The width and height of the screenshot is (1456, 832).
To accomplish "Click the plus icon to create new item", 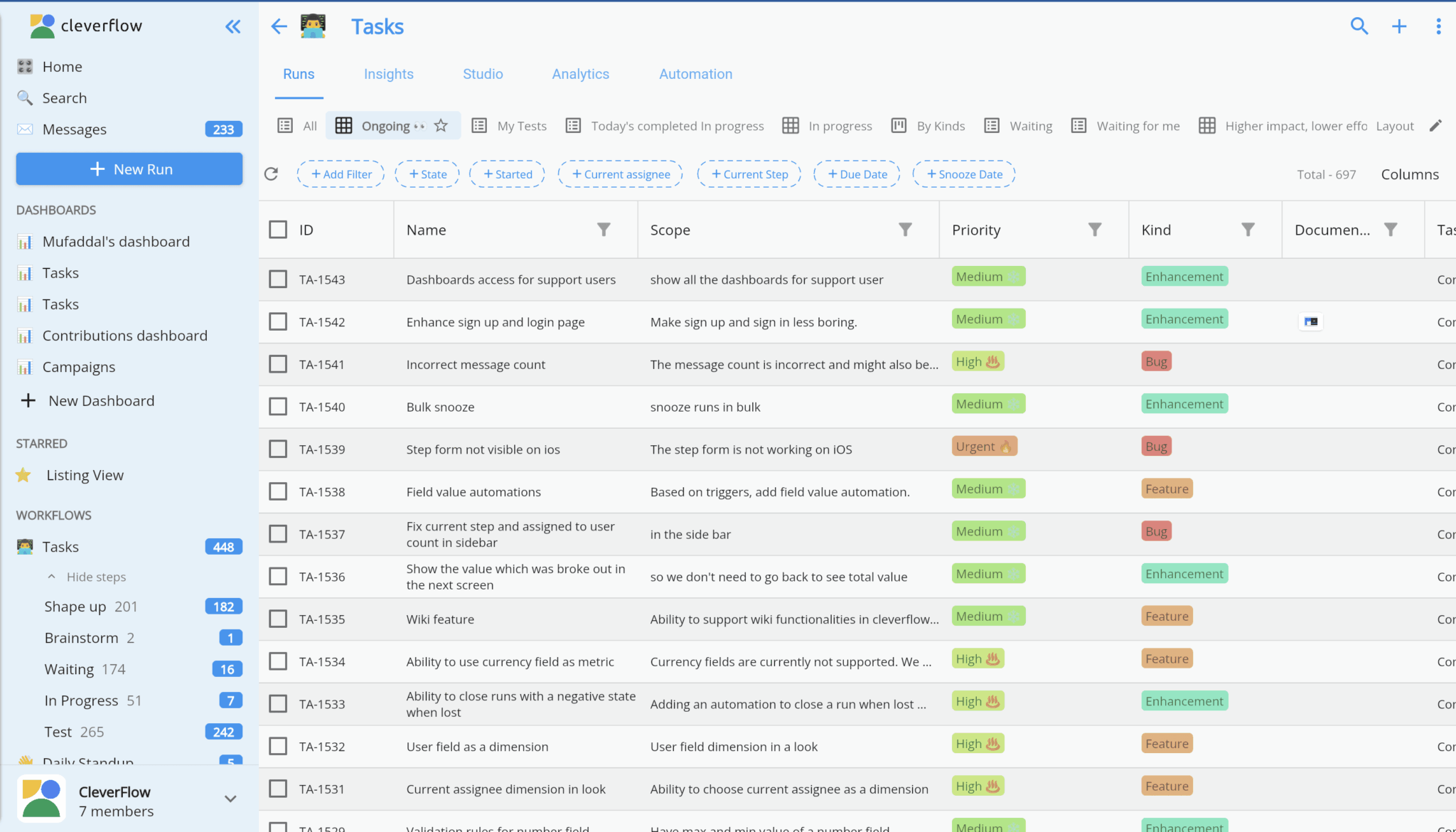I will click(x=1398, y=26).
